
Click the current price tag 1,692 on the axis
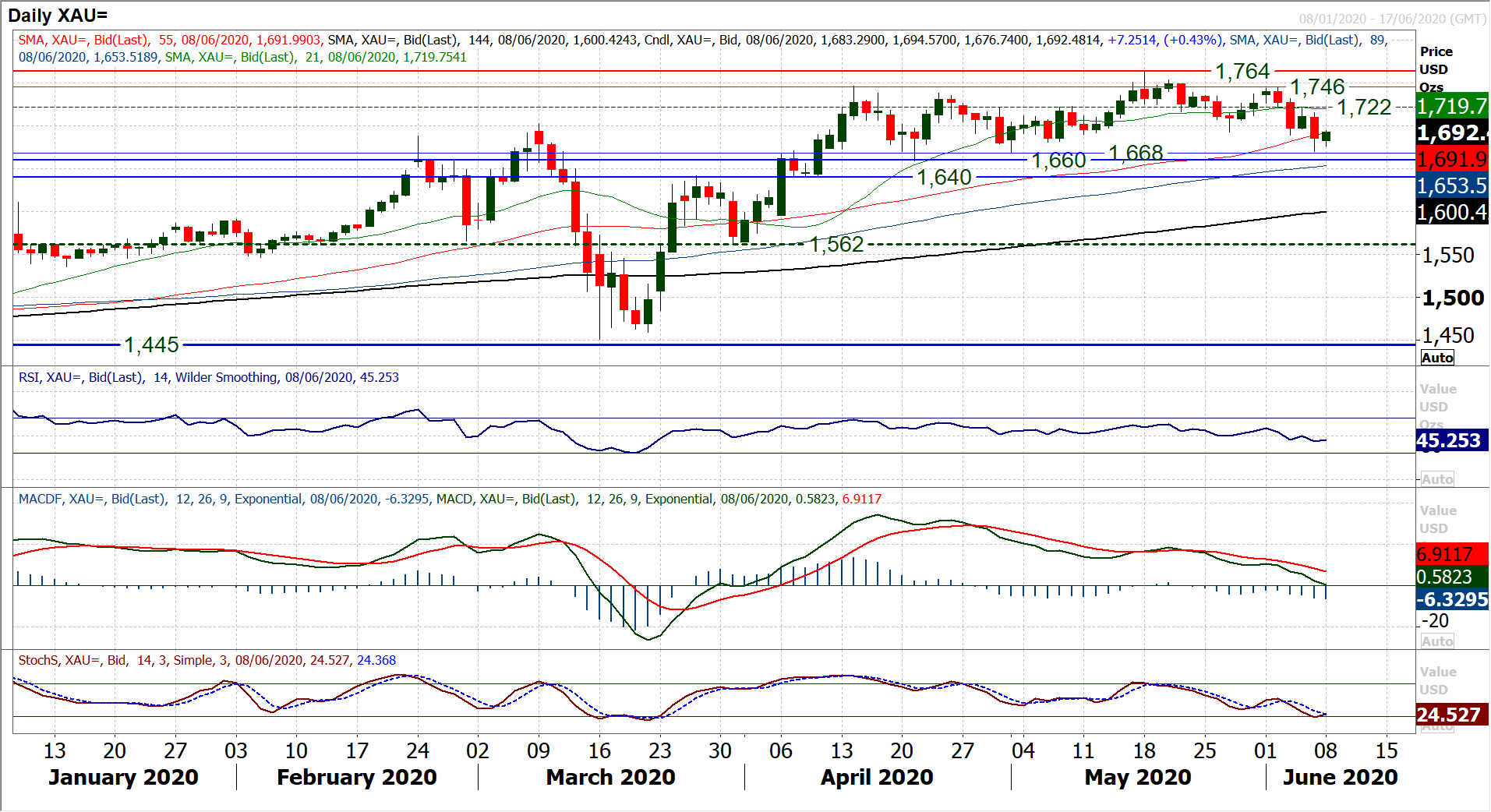click(x=1451, y=133)
